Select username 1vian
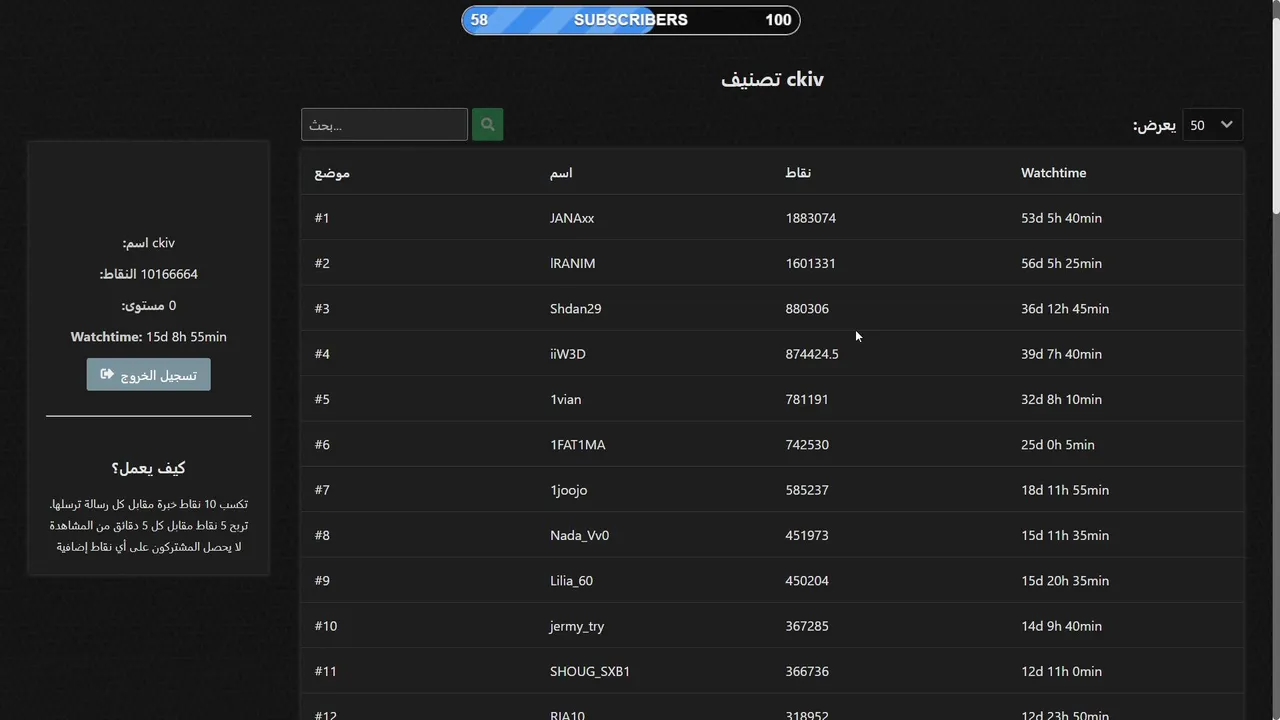The image size is (1280, 720). (565, 399)
